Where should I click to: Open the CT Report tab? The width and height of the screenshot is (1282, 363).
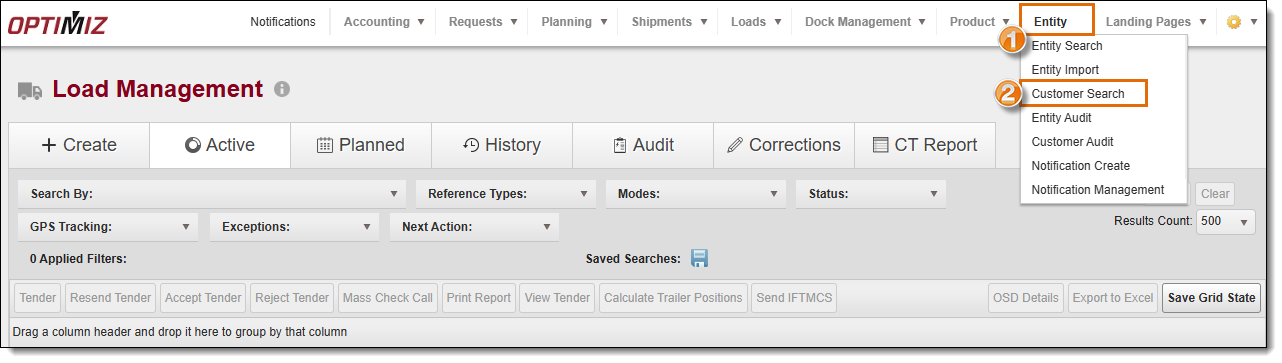[925, 145]
